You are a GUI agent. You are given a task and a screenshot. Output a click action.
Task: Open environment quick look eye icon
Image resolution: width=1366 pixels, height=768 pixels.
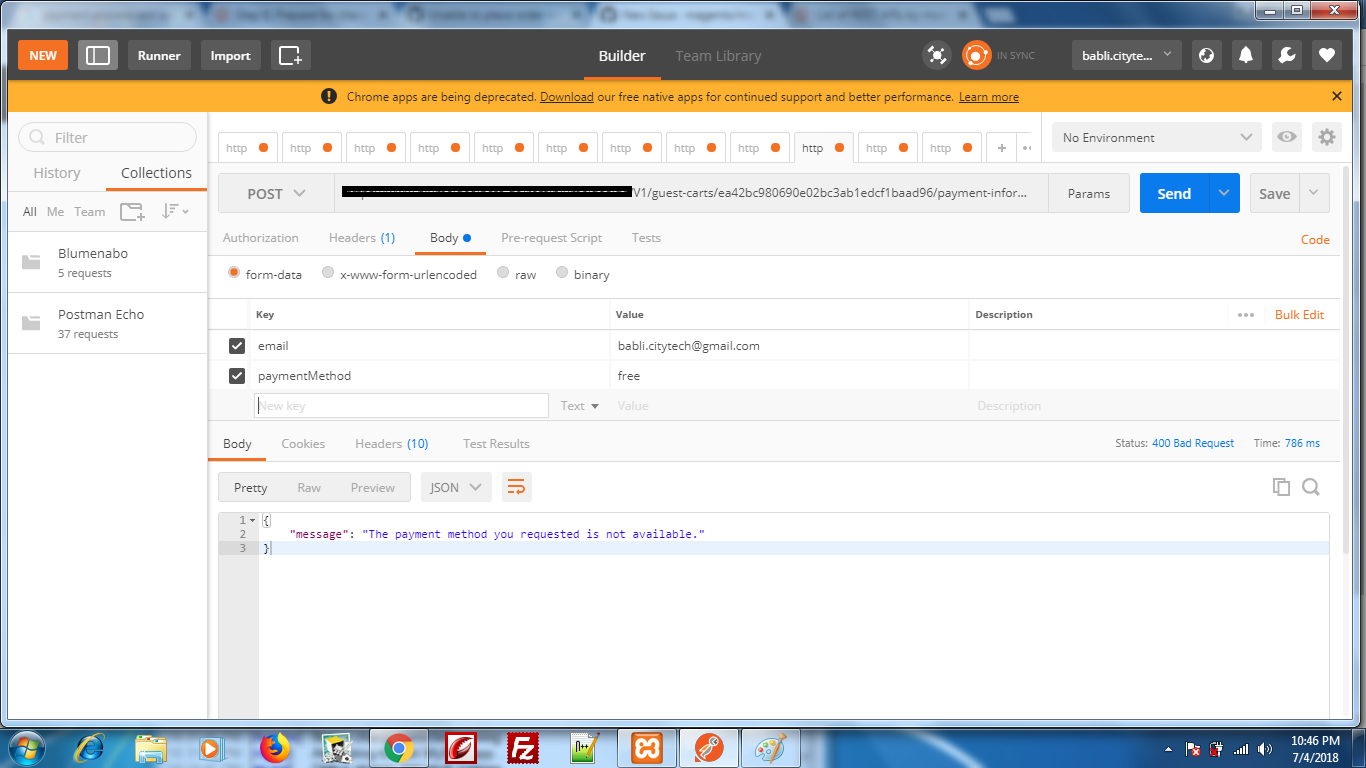(1286, 137)
